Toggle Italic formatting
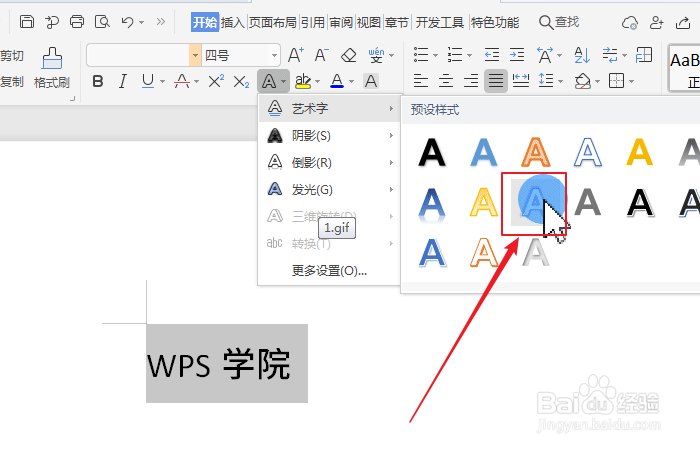 123,81
